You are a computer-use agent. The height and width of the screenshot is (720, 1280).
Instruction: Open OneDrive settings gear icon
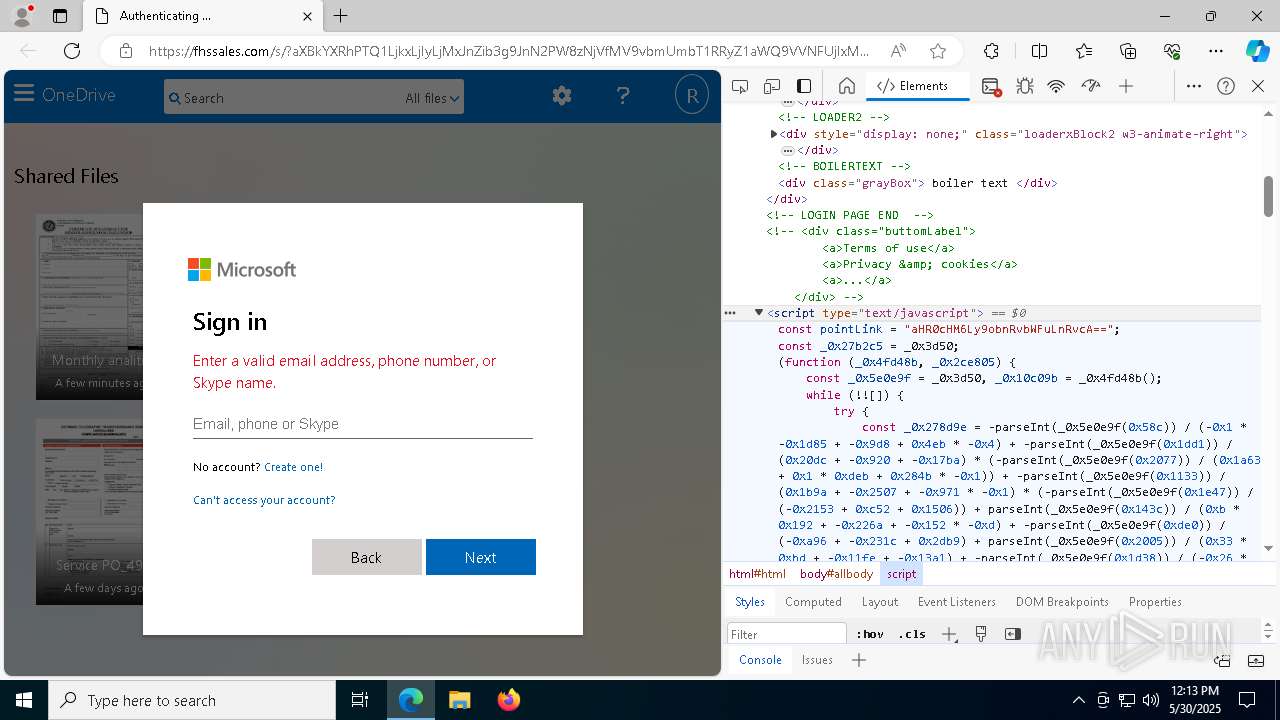click(x=562, y=96)
